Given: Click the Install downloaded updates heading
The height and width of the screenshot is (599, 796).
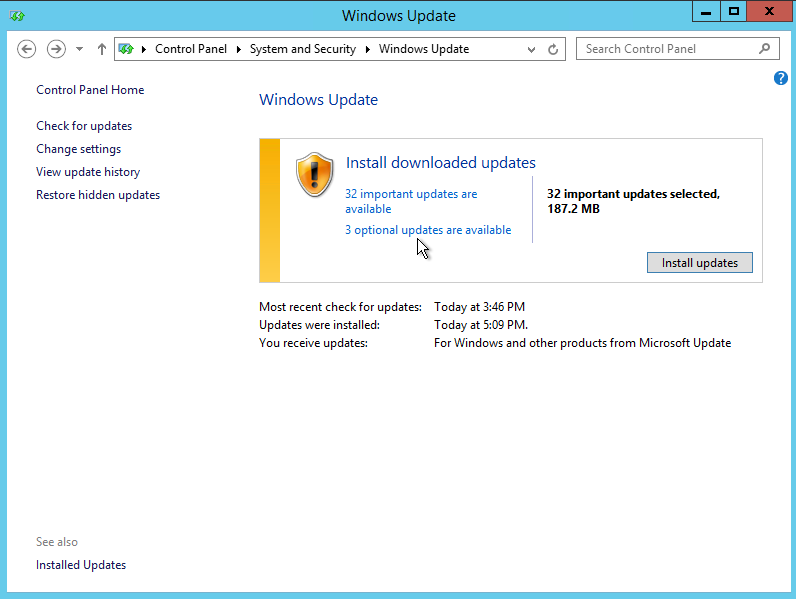Looking at the screenshot, I should pyautogui.click(x=441, y=162).
